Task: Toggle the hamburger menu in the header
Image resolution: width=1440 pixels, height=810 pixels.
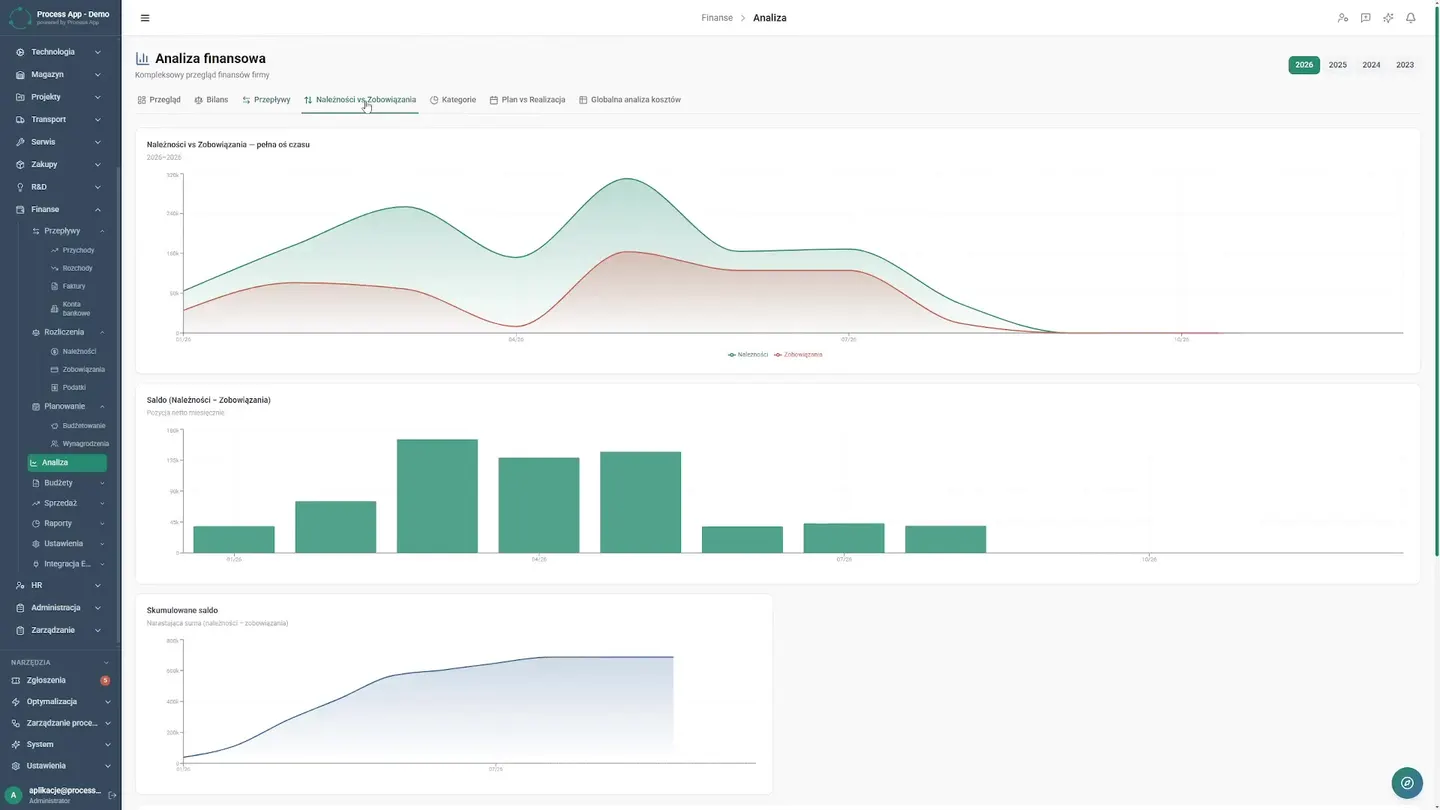Action: click(145, 18)
